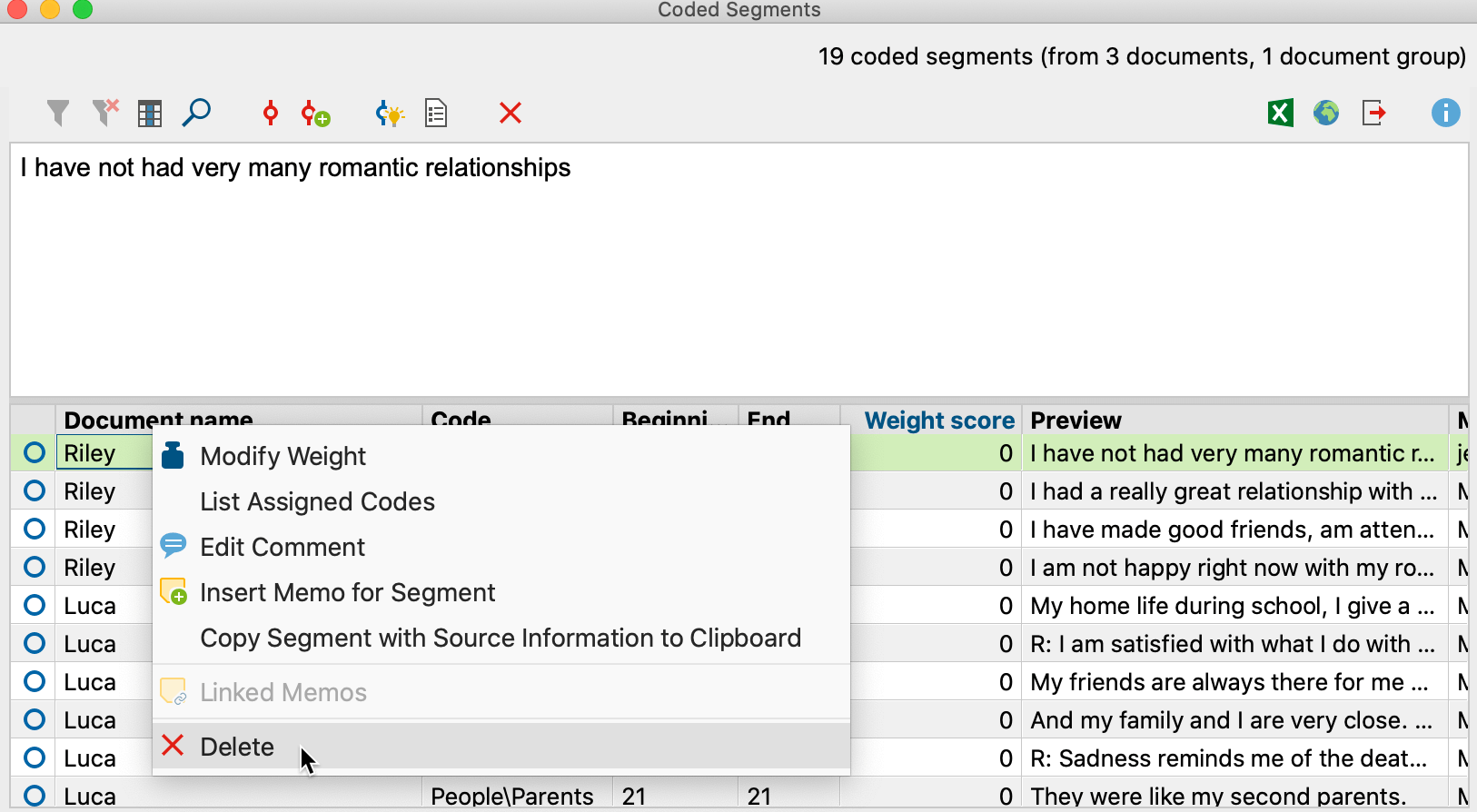Click the Document name column header

point(239,420)
